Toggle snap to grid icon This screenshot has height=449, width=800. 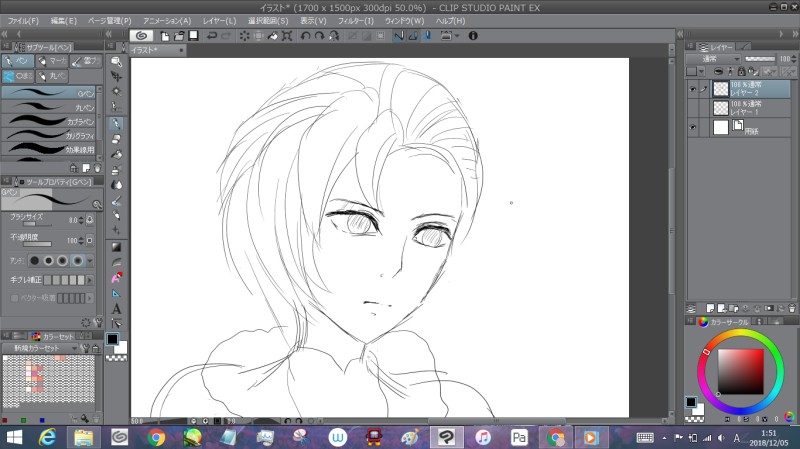(x=428, y=36)
